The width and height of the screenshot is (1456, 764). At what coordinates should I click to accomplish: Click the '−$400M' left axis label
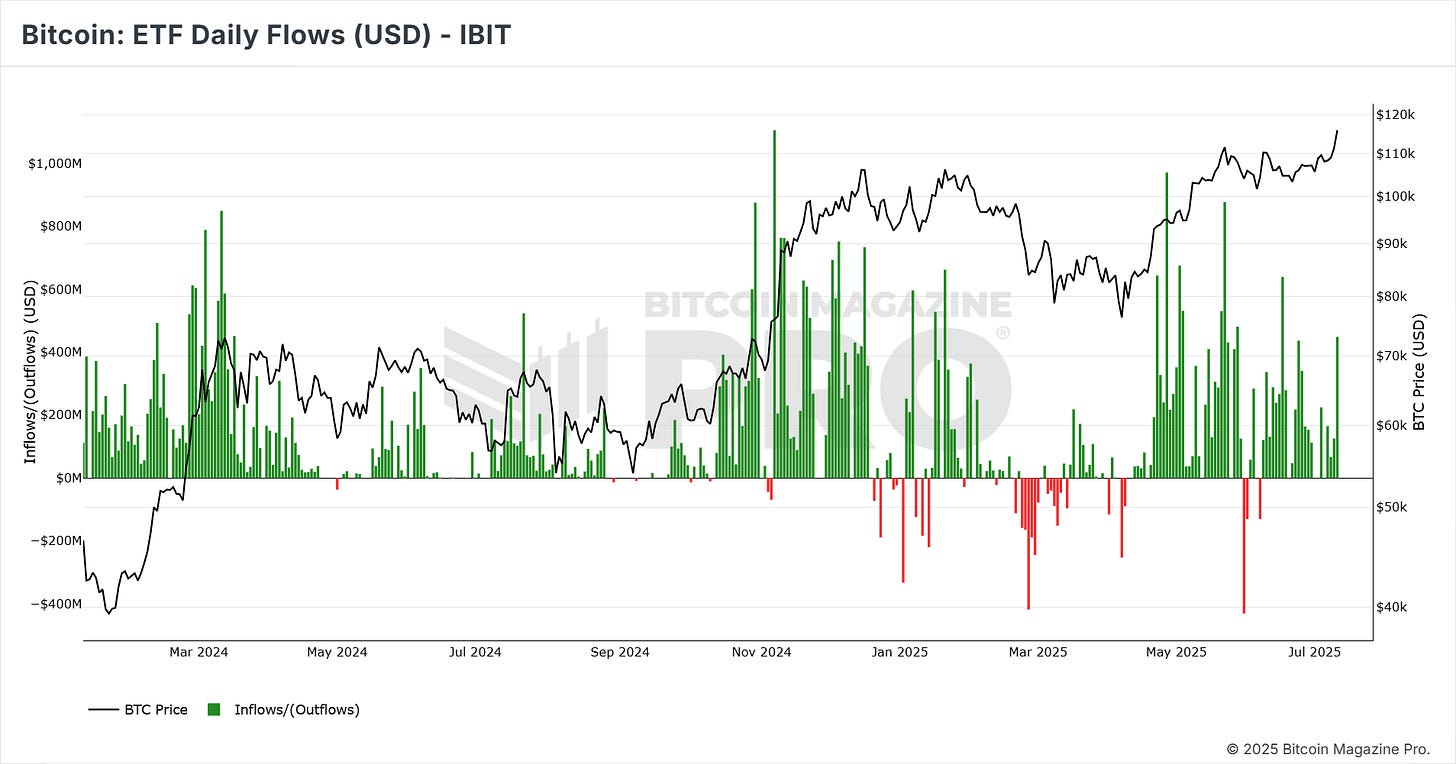56,604
